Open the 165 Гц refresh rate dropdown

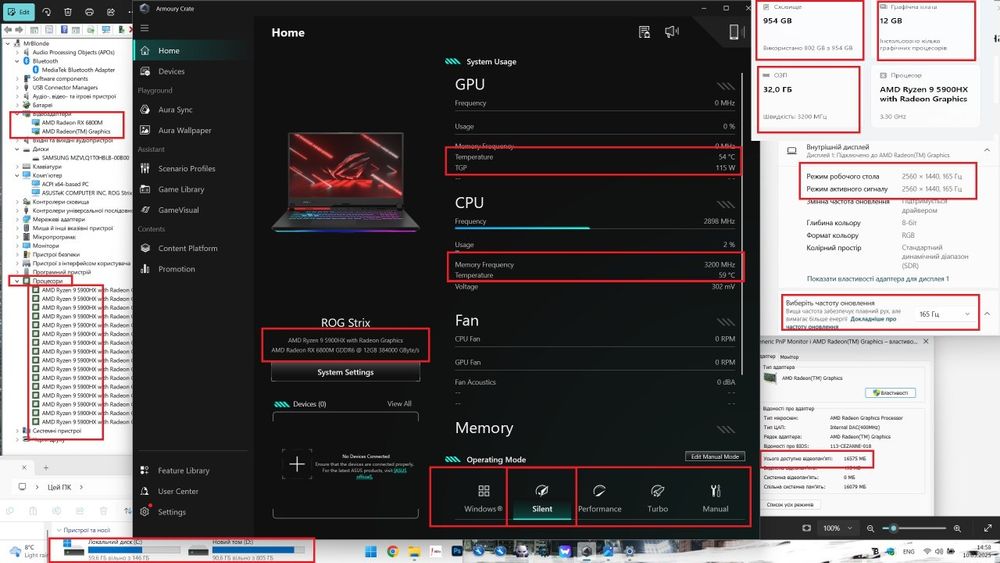click(x=944, y=314)
